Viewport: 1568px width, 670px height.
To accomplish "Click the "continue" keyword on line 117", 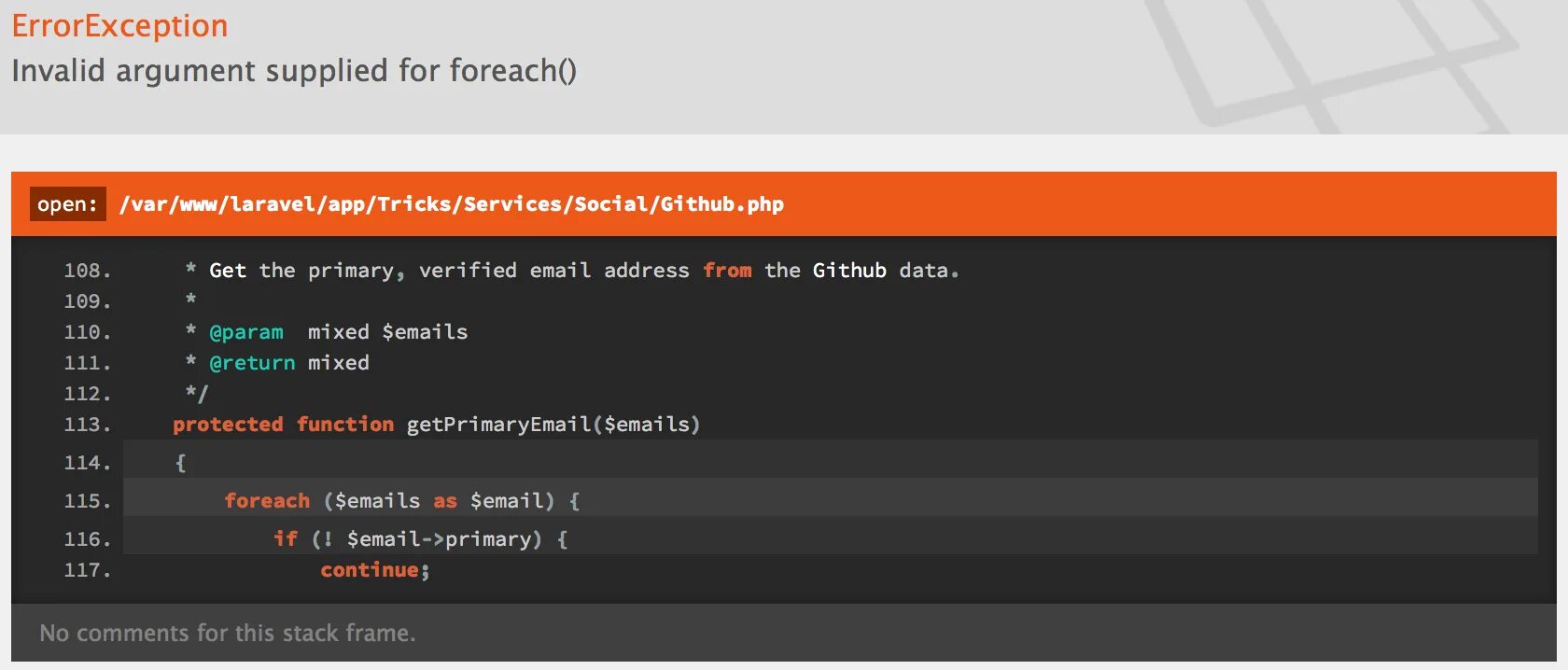I will 370,570.
